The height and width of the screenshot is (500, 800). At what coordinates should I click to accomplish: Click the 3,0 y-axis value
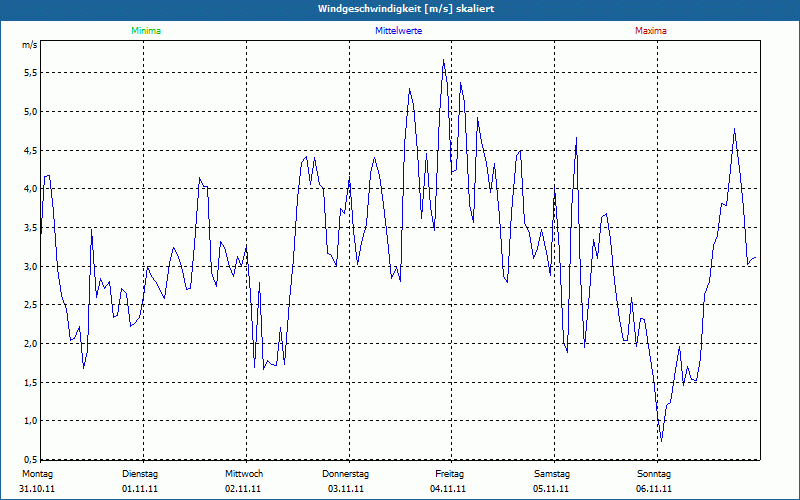click(31, 266)
